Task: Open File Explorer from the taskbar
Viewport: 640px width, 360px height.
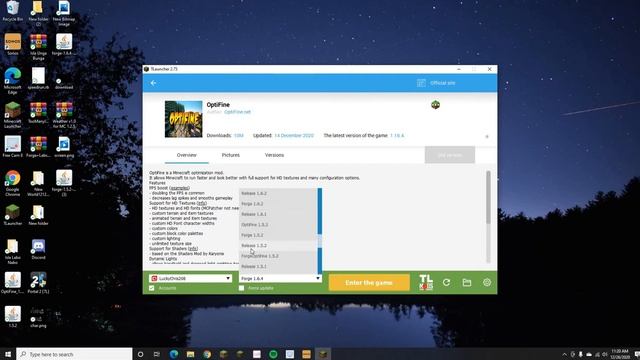Action: pyautogui.click(x=190, y=354)
